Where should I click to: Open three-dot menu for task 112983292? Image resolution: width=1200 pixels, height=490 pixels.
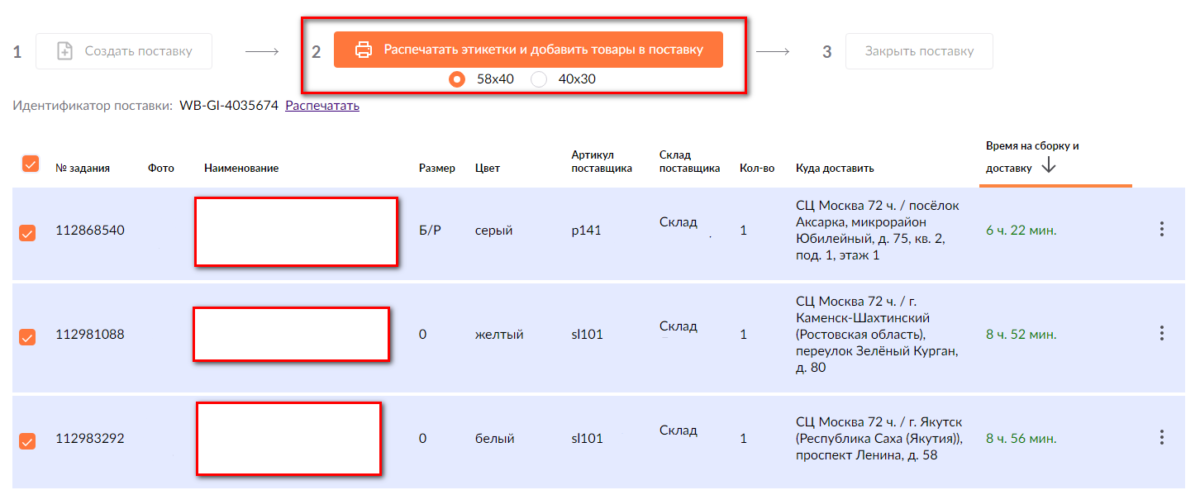coord(1161,438)
